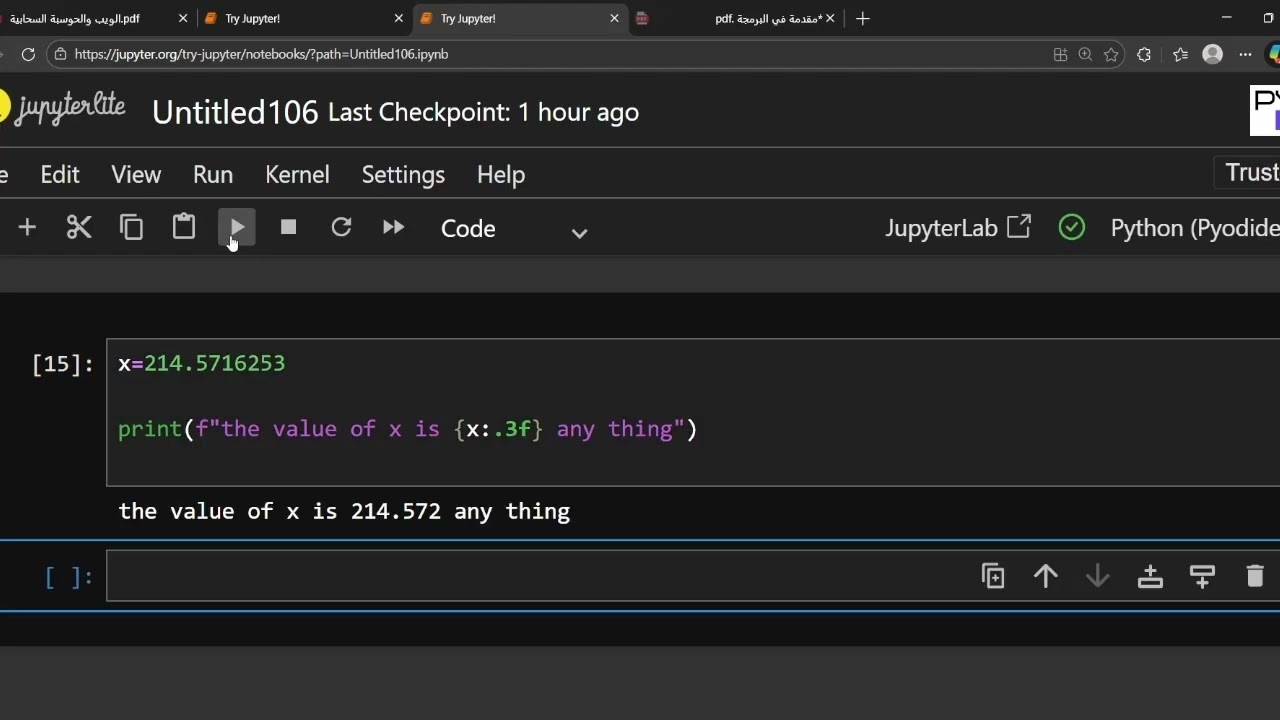Click the x=214.5716253 code line

(x=201, y=363)
